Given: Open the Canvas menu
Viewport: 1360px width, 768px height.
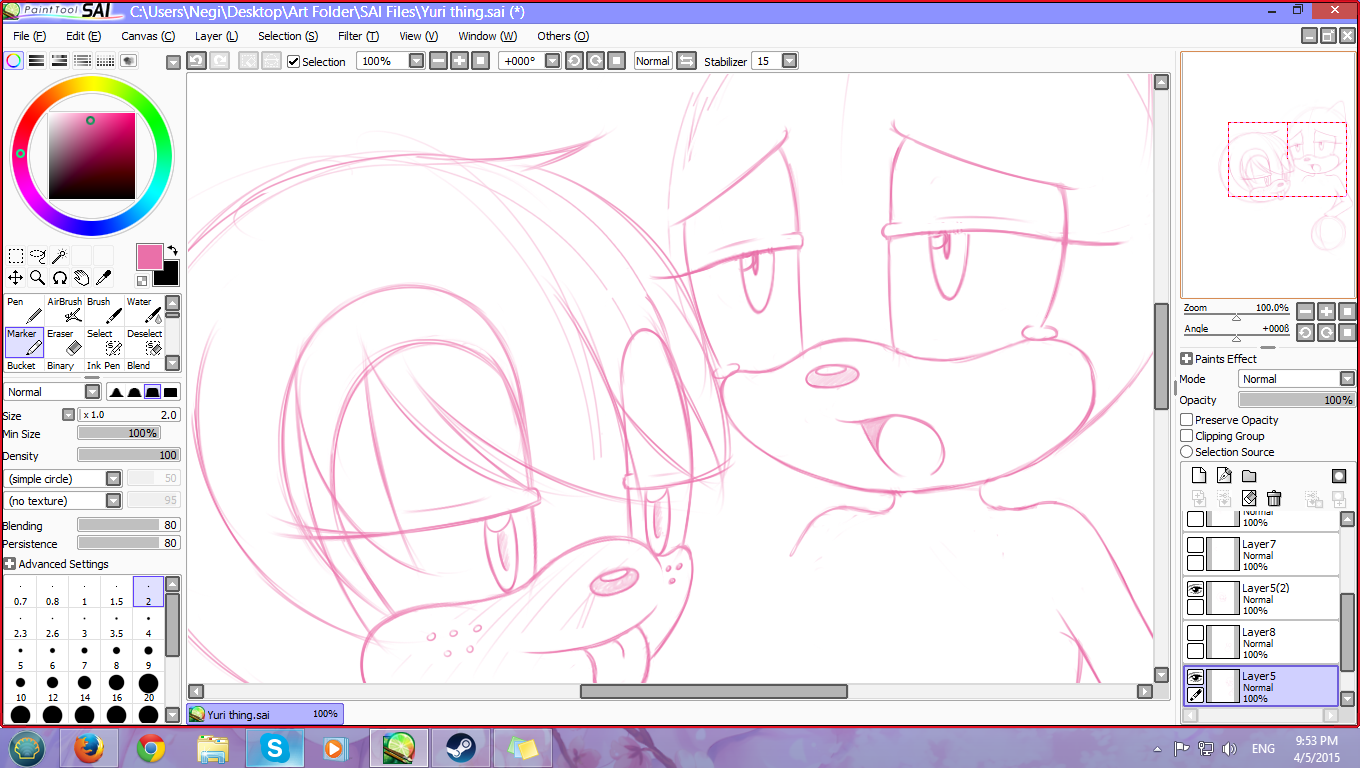Looking at the screenshot, I should coord(148,36).
